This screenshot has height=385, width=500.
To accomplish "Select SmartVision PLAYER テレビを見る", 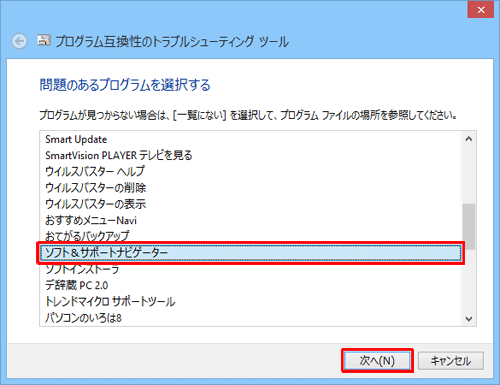I will pyautogui.click(x=251, y=155).
